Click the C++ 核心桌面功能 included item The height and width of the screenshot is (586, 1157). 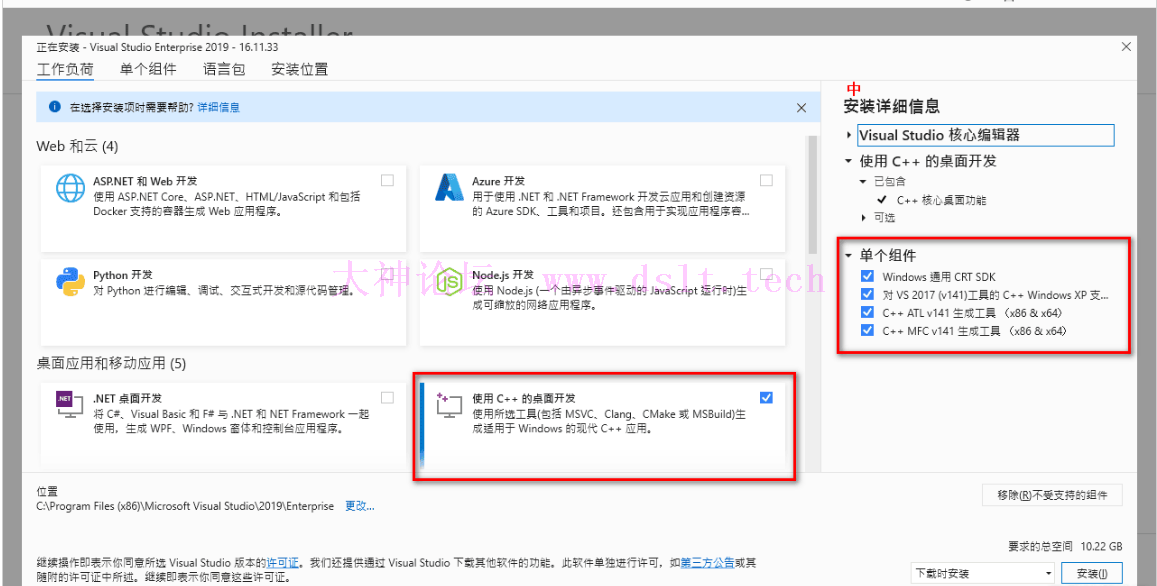coord(942,200)
